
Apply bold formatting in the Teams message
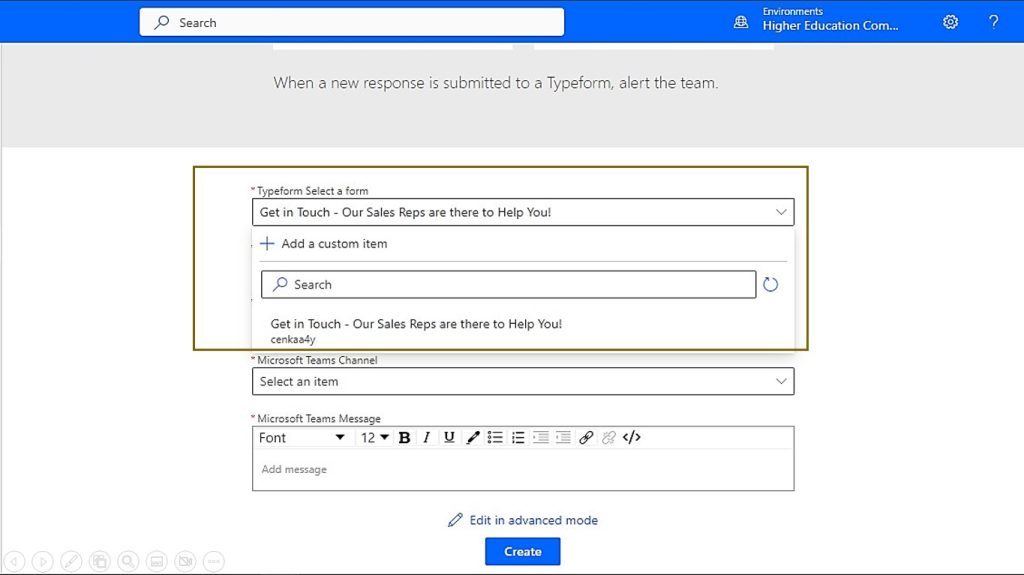click(x=404, y=438)
